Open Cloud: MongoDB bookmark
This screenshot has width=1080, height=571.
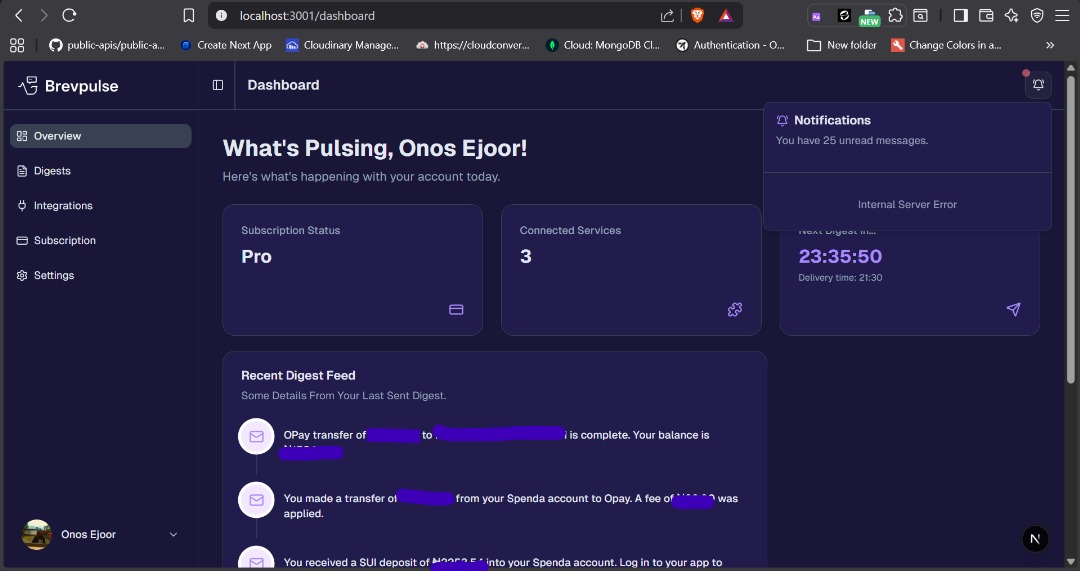point(603,45)
